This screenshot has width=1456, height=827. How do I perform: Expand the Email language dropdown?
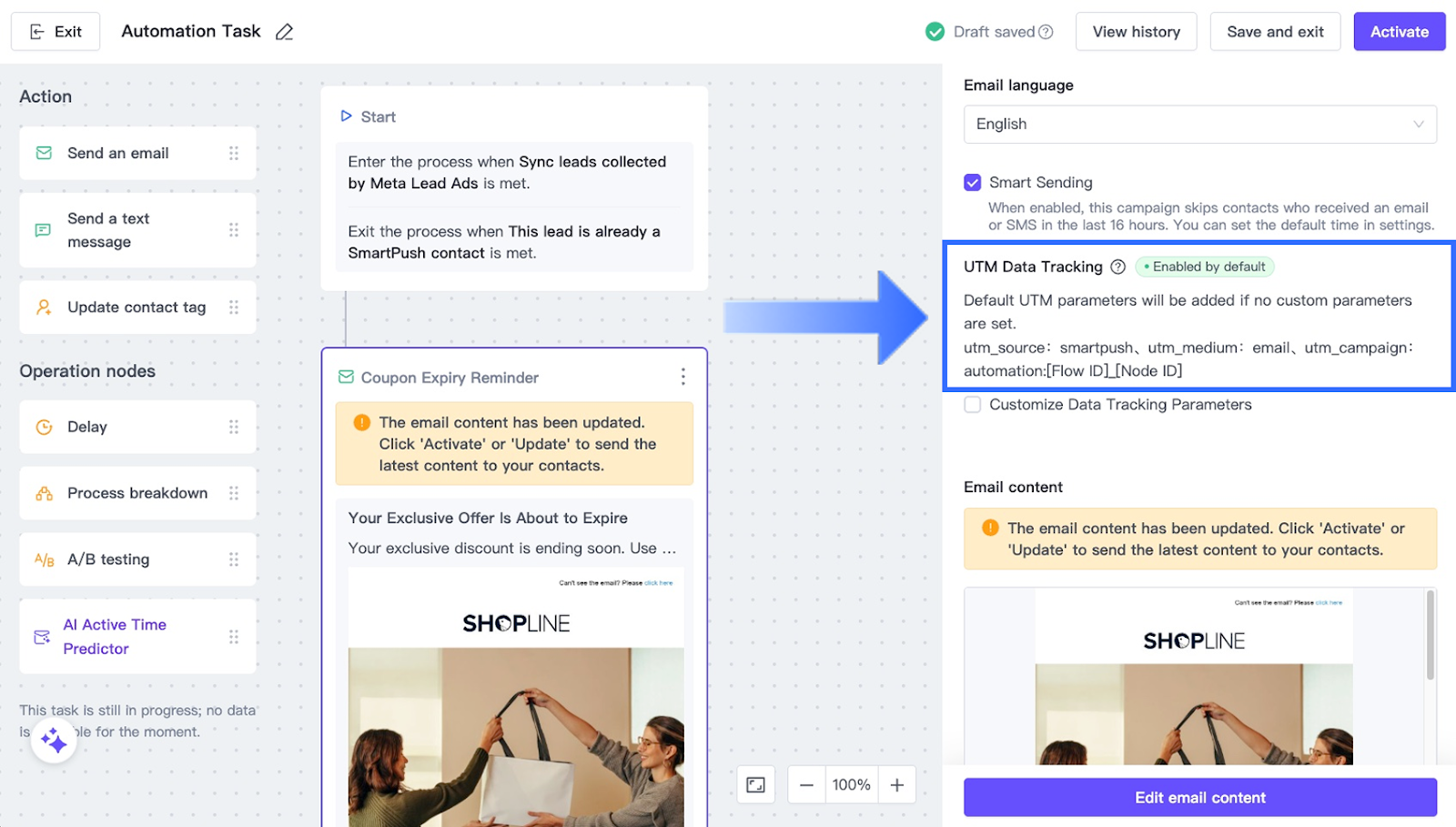coord(1199,125)
